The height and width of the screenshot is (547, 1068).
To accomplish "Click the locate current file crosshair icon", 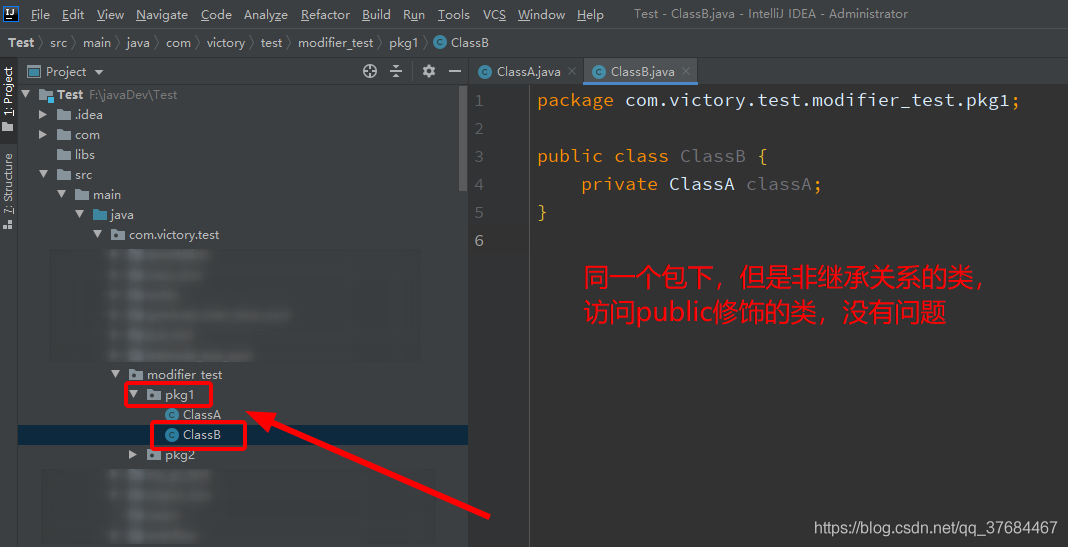I will click(x=370, y=71).
